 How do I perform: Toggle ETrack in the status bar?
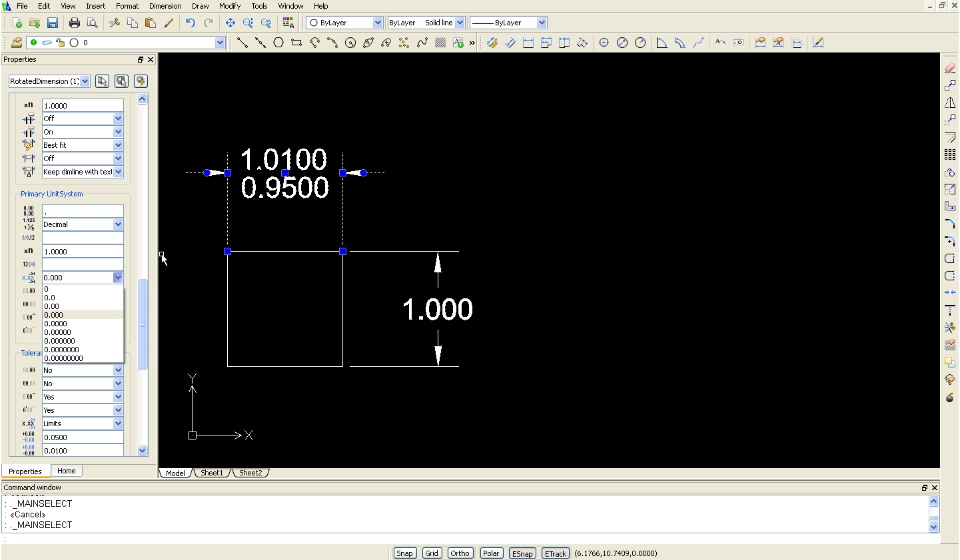(555, 553)
